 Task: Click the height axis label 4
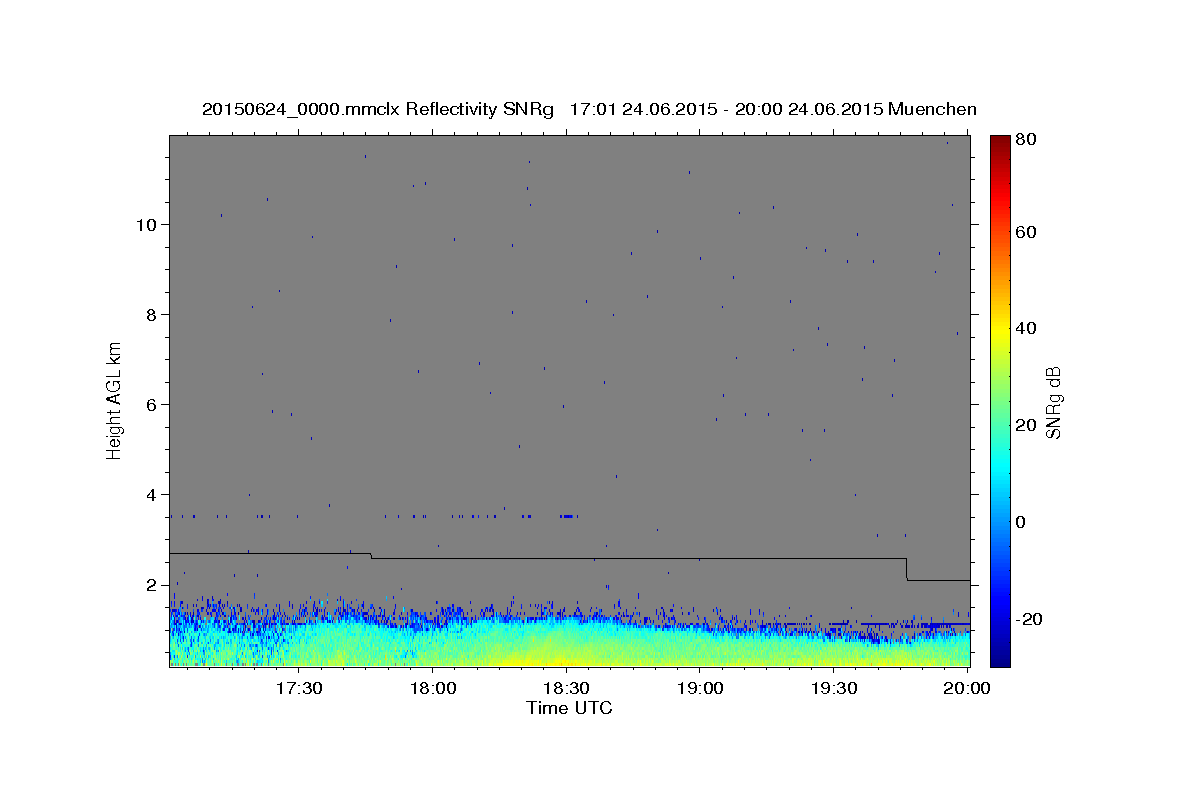click(150, 494)
